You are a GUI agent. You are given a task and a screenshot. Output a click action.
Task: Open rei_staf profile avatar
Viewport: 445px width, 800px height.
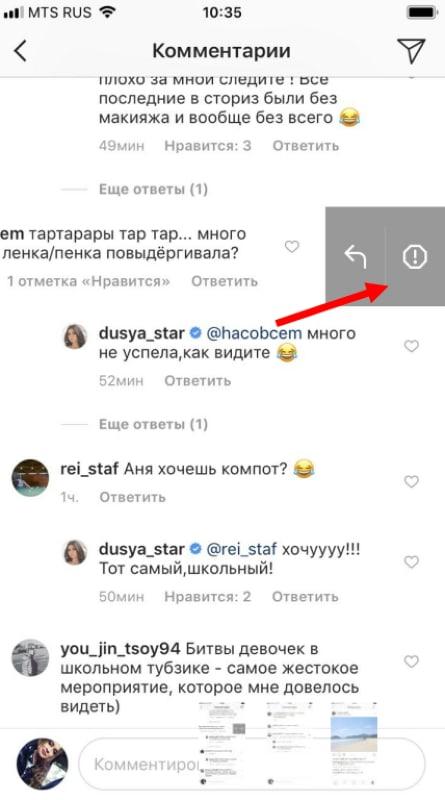point(30,477)
